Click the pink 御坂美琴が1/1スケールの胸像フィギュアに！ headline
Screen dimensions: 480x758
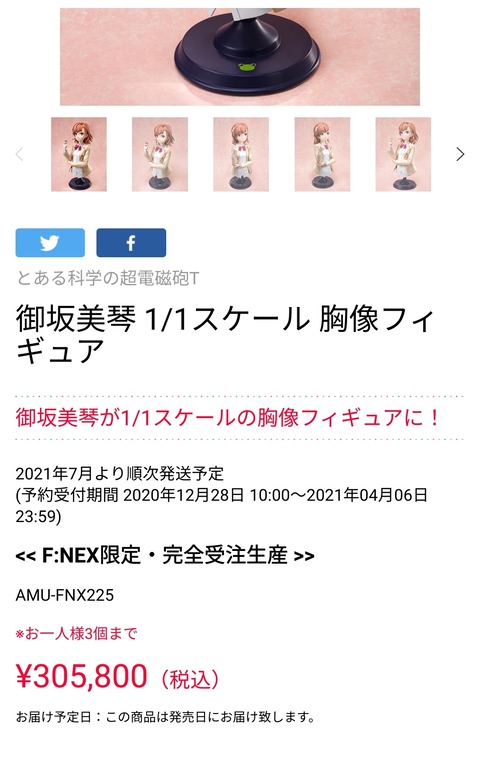(227, 418)
